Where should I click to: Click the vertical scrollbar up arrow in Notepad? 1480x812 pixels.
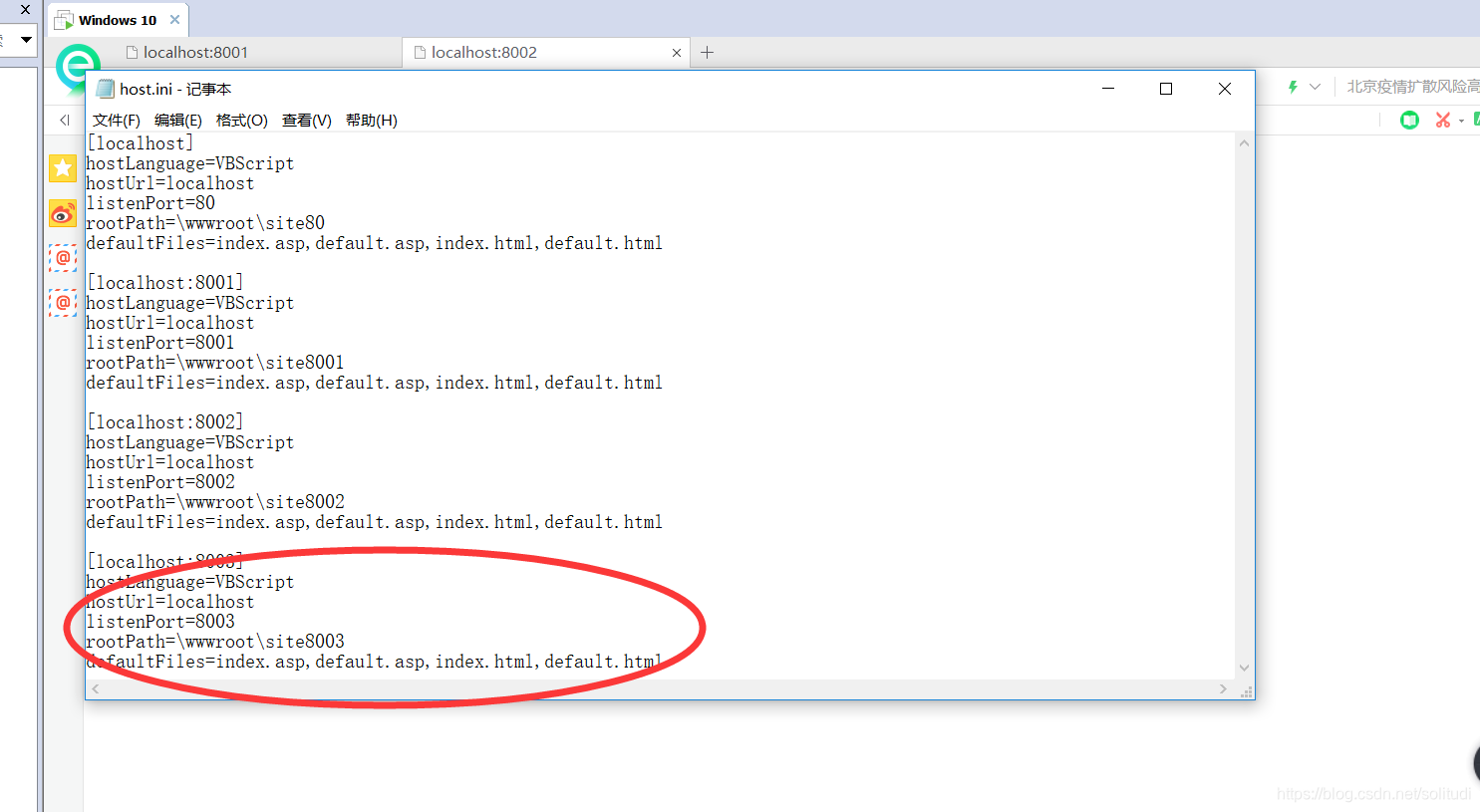coord(1244,143)
